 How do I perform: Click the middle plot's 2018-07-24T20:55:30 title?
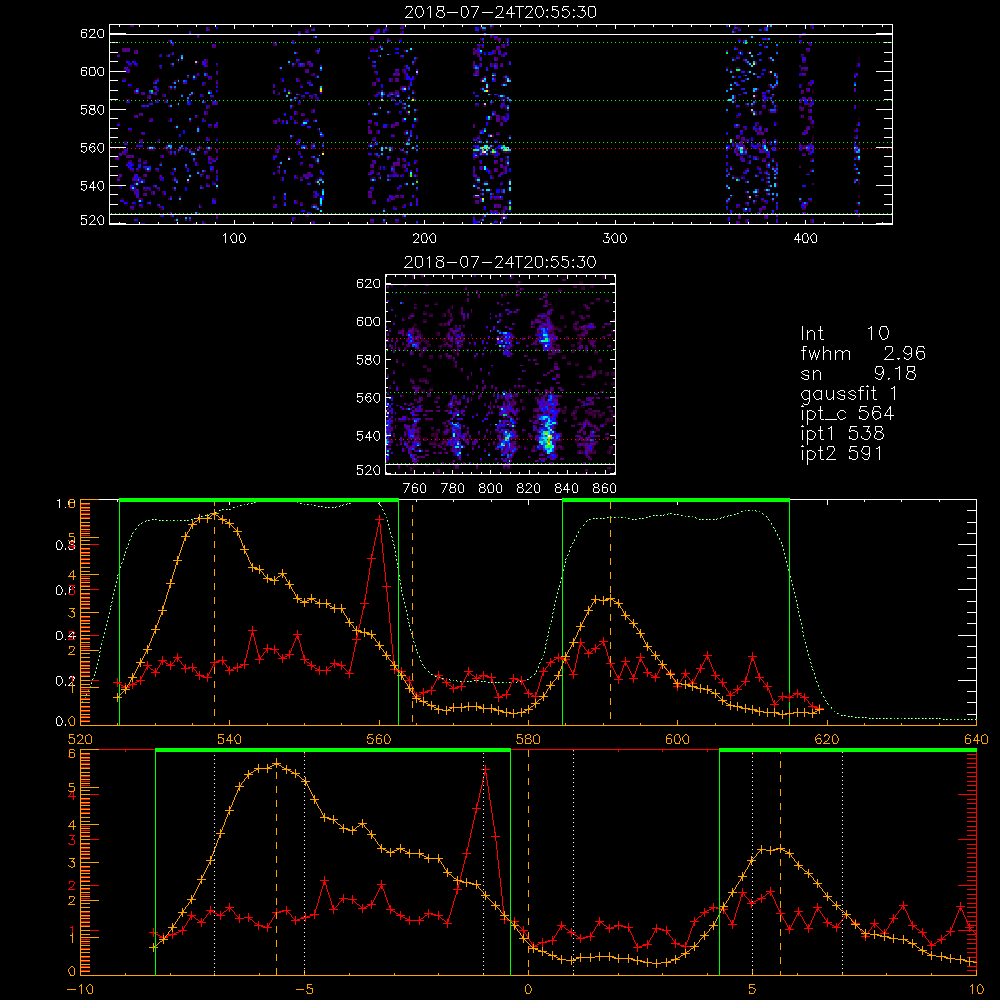500,262
